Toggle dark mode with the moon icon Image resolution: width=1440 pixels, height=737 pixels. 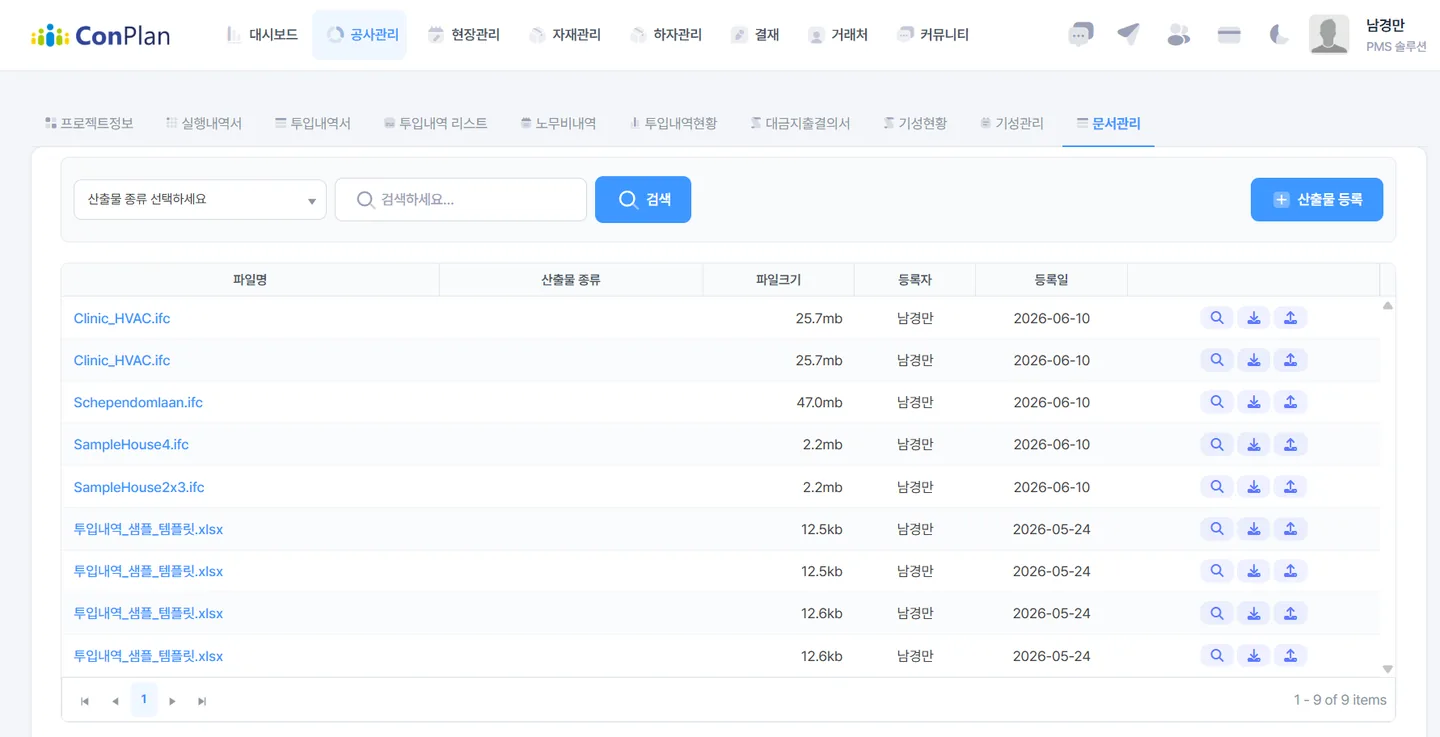1279,35
